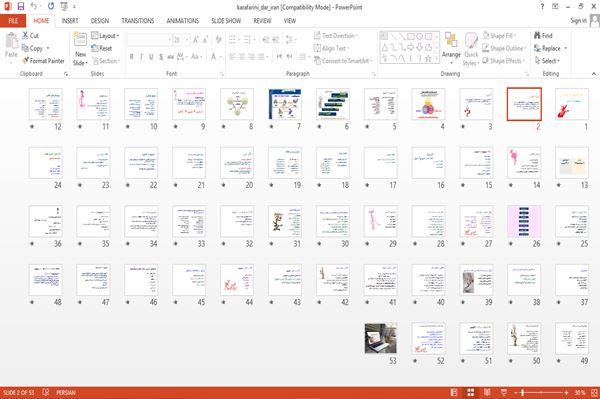
Task: Click Convert to SmartArt button
Action: [343, 60]
